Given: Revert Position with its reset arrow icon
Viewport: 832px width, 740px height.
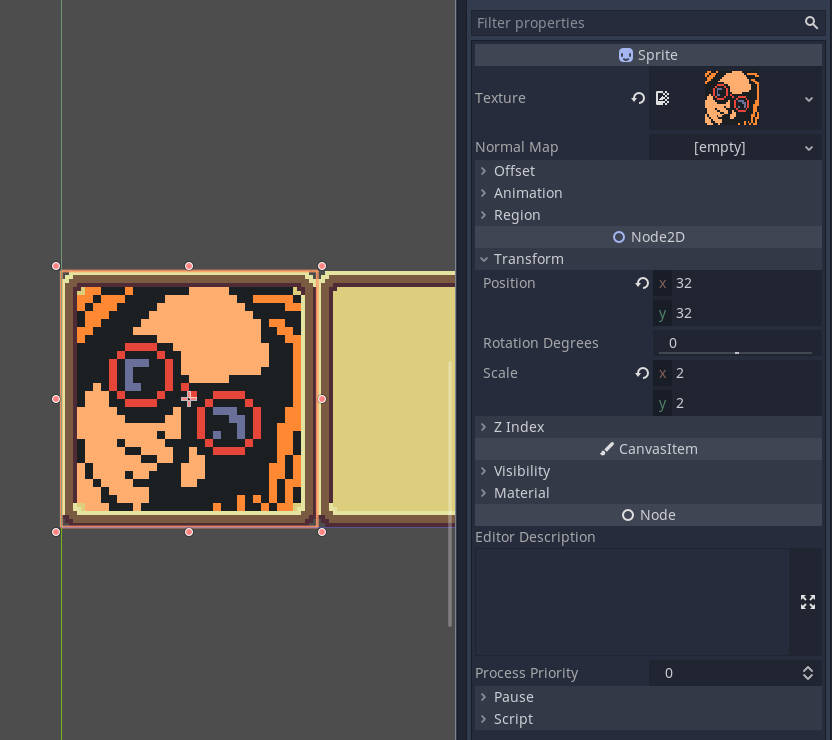Looking at the screenshot, I should click(641, 283).
